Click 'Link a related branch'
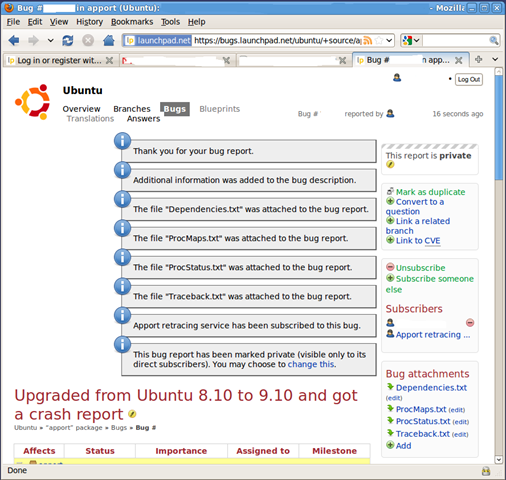The width and height of the screenshot is (506, 480). pos(419,226)
